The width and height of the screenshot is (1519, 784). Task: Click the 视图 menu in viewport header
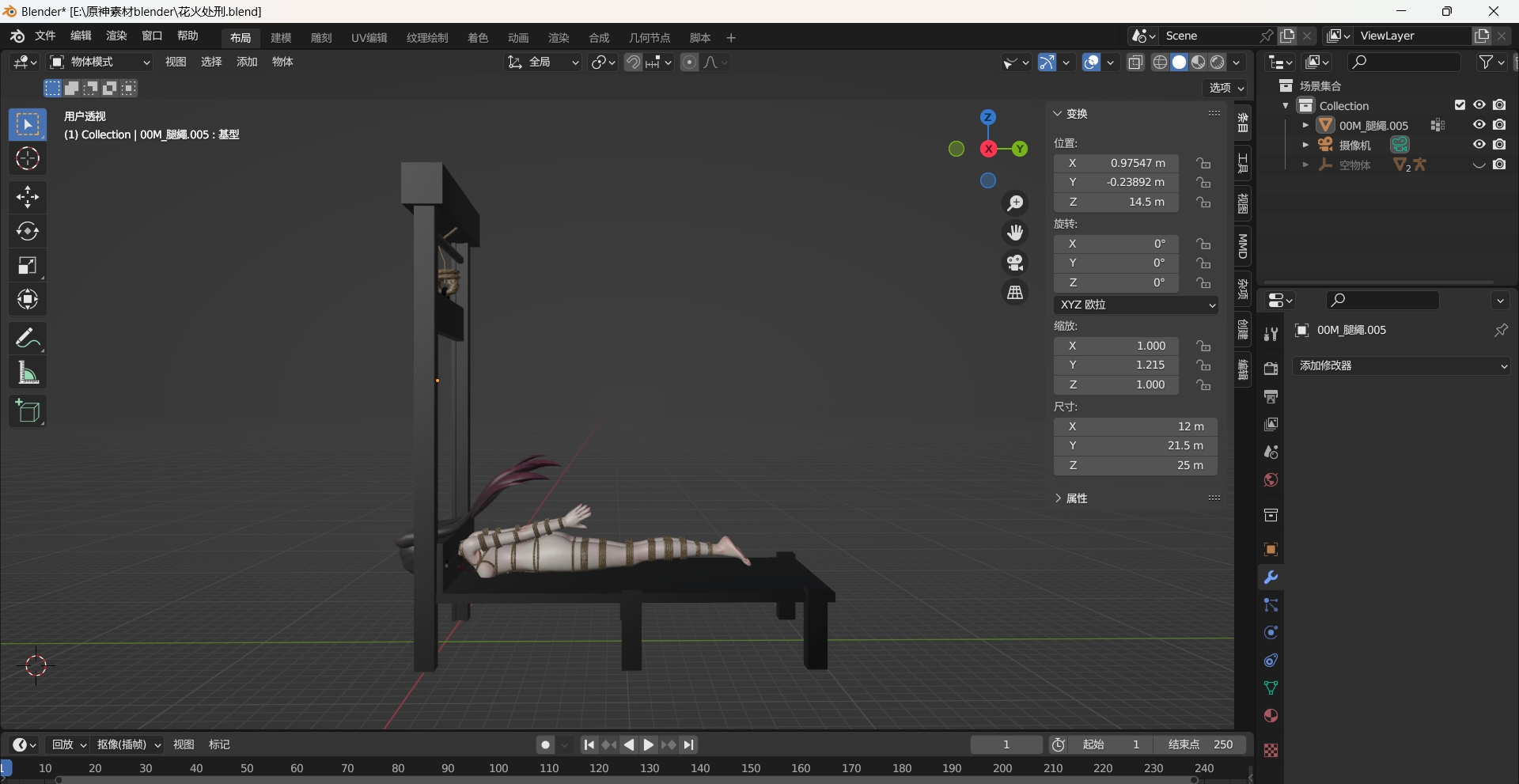click(x=176, y=62)
